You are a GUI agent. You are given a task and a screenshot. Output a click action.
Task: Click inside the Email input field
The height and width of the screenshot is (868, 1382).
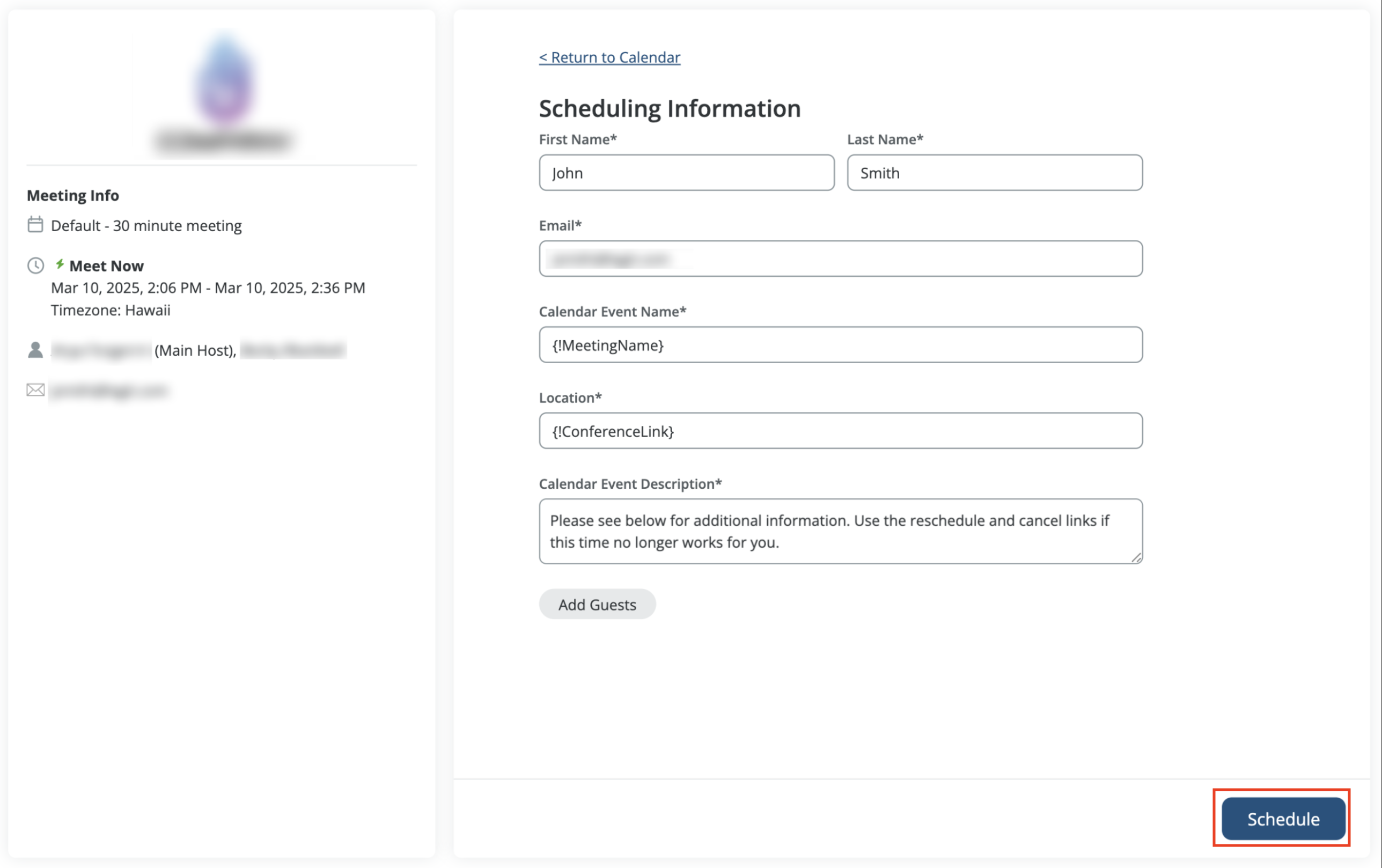[840, 259]
